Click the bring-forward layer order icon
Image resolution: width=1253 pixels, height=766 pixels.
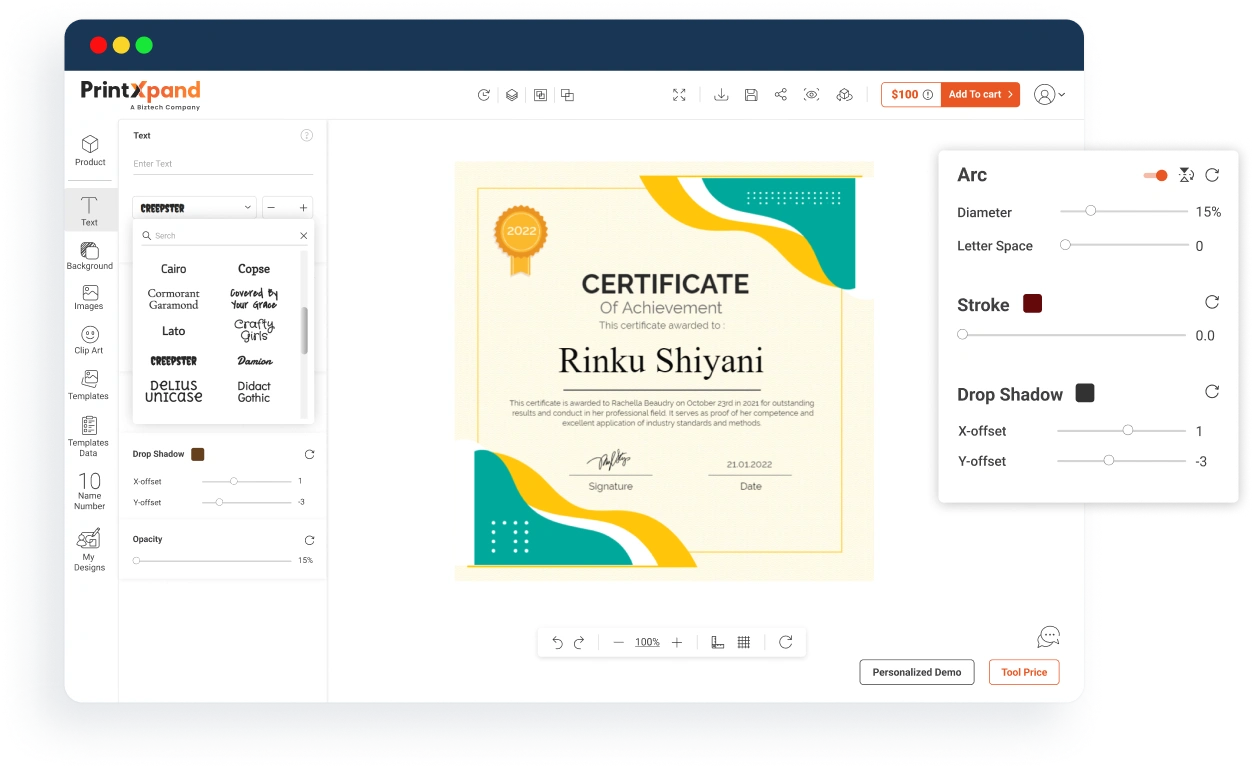click(x=540, y=95)
